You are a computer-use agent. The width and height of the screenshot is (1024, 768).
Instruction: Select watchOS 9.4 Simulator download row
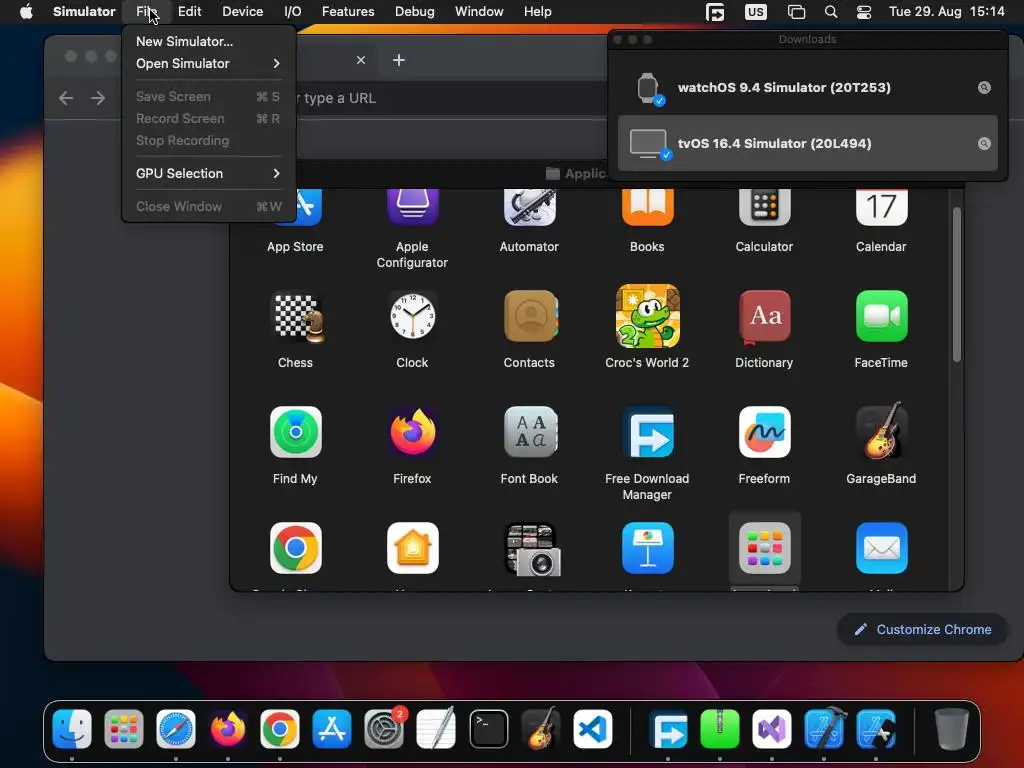click(x=807, y=88)
